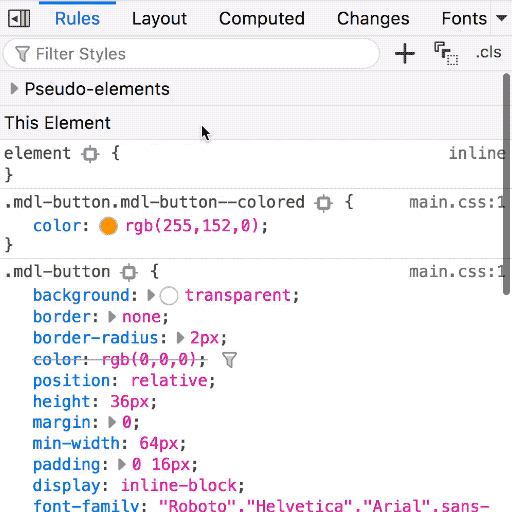
Task: Toggle the .cls classes panel
Action: tap(488, 53)
